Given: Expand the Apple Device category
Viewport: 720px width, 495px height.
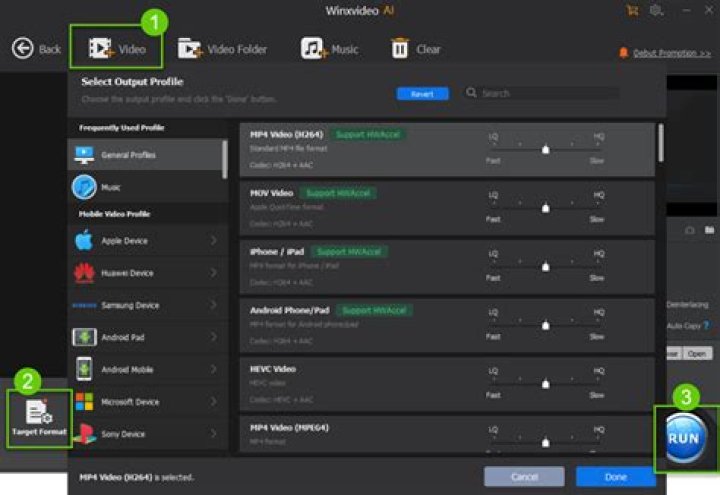Looking at the screenshot, I should [x=147, y=241].
